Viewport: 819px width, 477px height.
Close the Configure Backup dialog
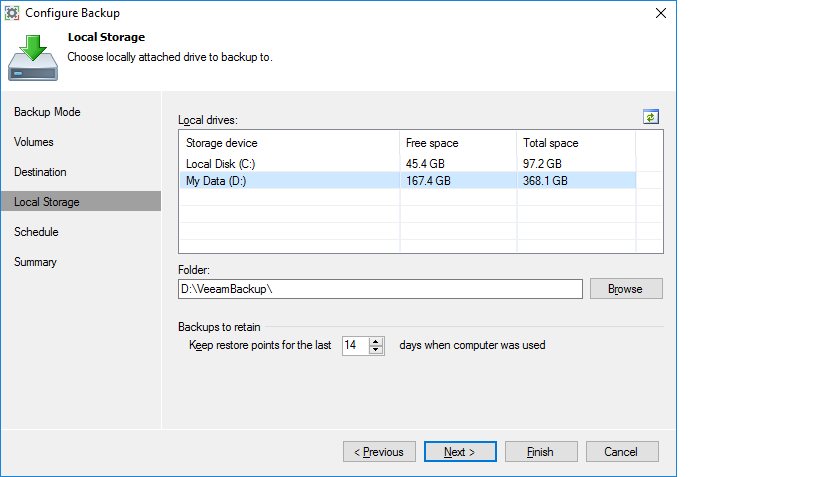[x=660, y=13]
